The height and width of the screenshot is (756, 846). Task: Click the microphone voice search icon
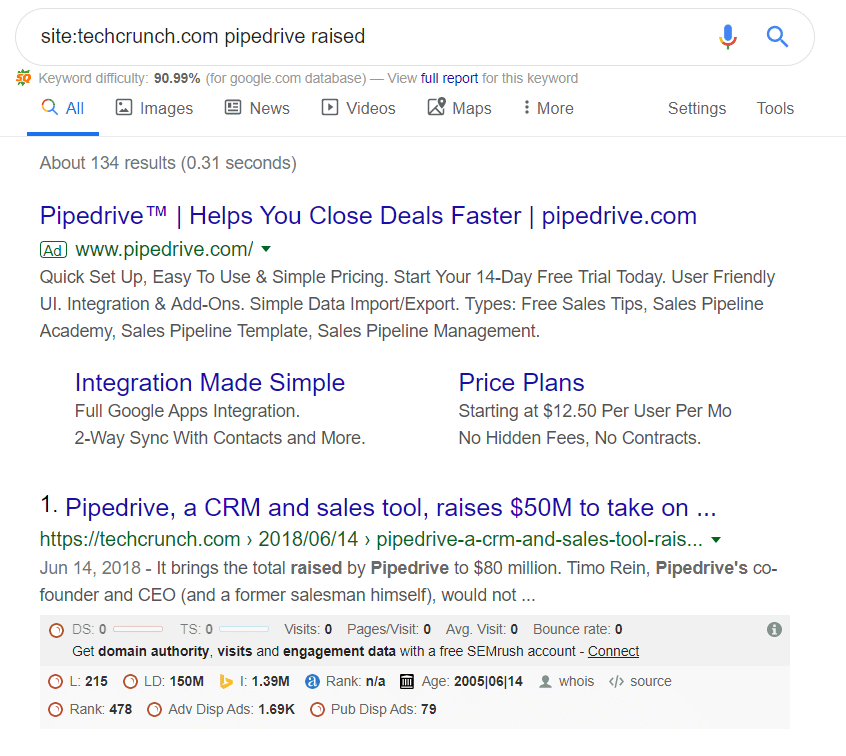click(x=727, y=37)
